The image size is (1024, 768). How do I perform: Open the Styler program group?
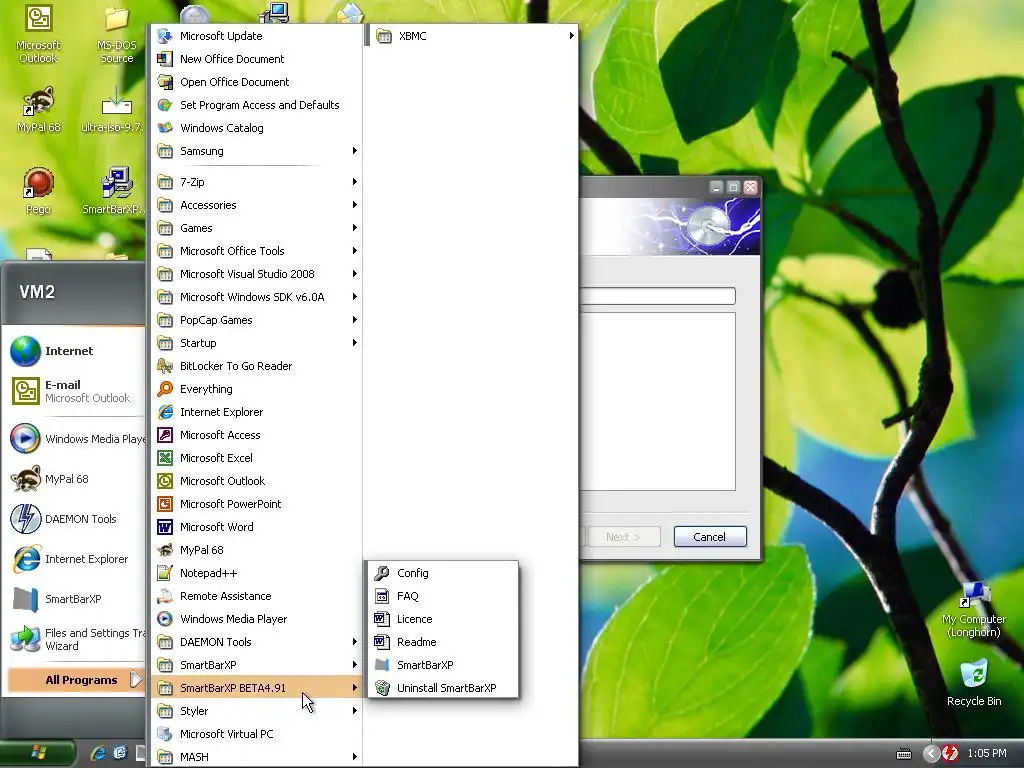coord(256,711)
